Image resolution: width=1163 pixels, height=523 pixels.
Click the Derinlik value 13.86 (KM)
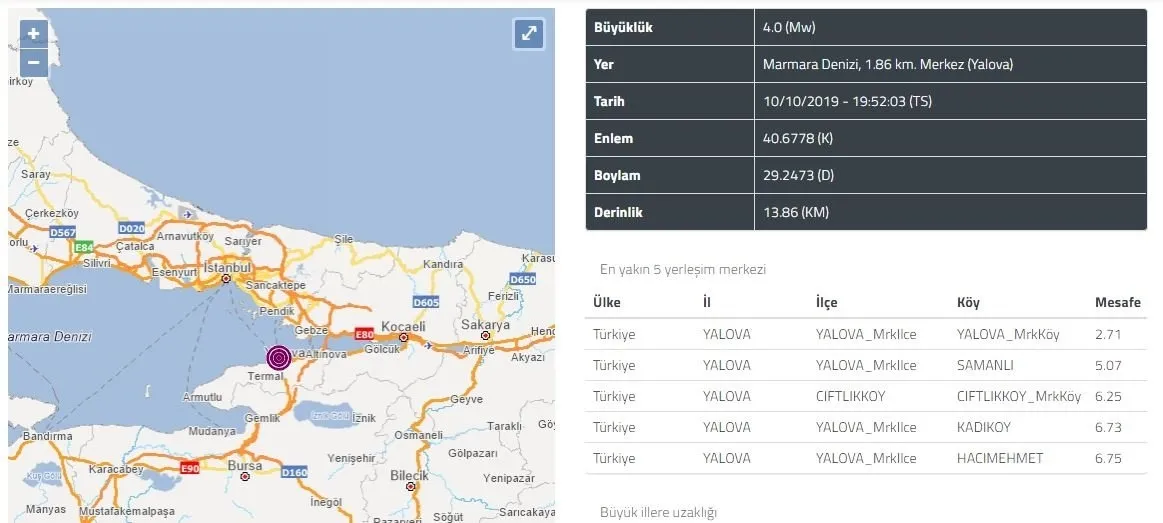point(795,212)
